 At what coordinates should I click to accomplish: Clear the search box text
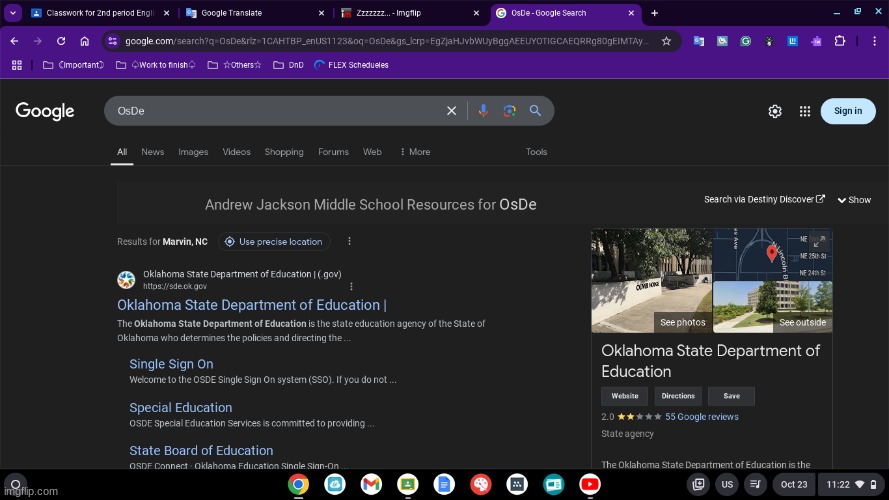click(x=451, y=111)
